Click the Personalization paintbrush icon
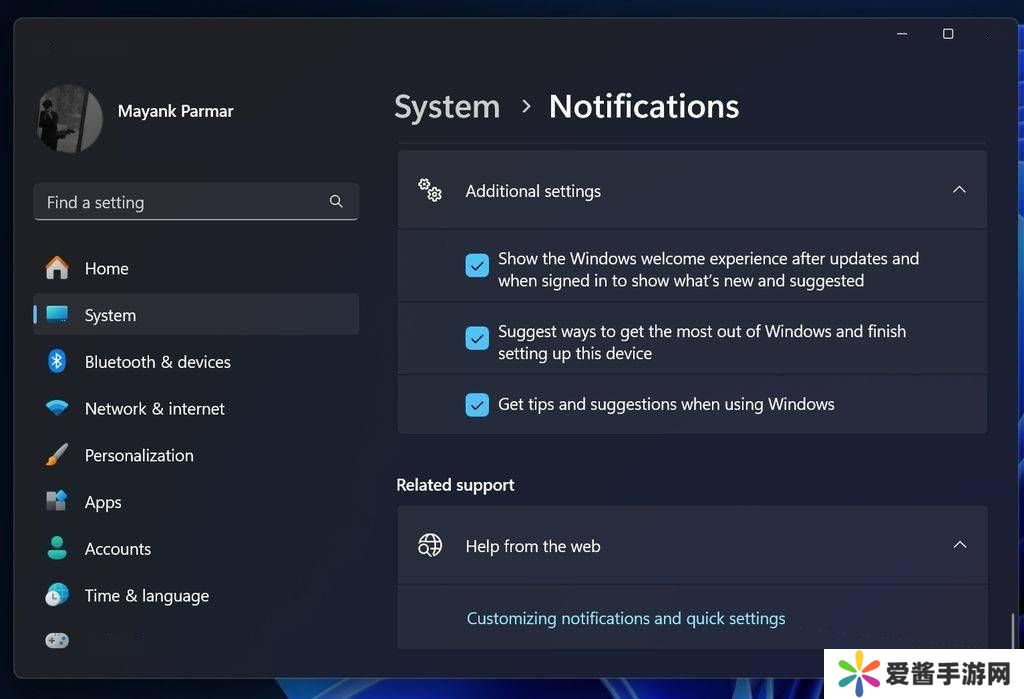 coord(57,455)
